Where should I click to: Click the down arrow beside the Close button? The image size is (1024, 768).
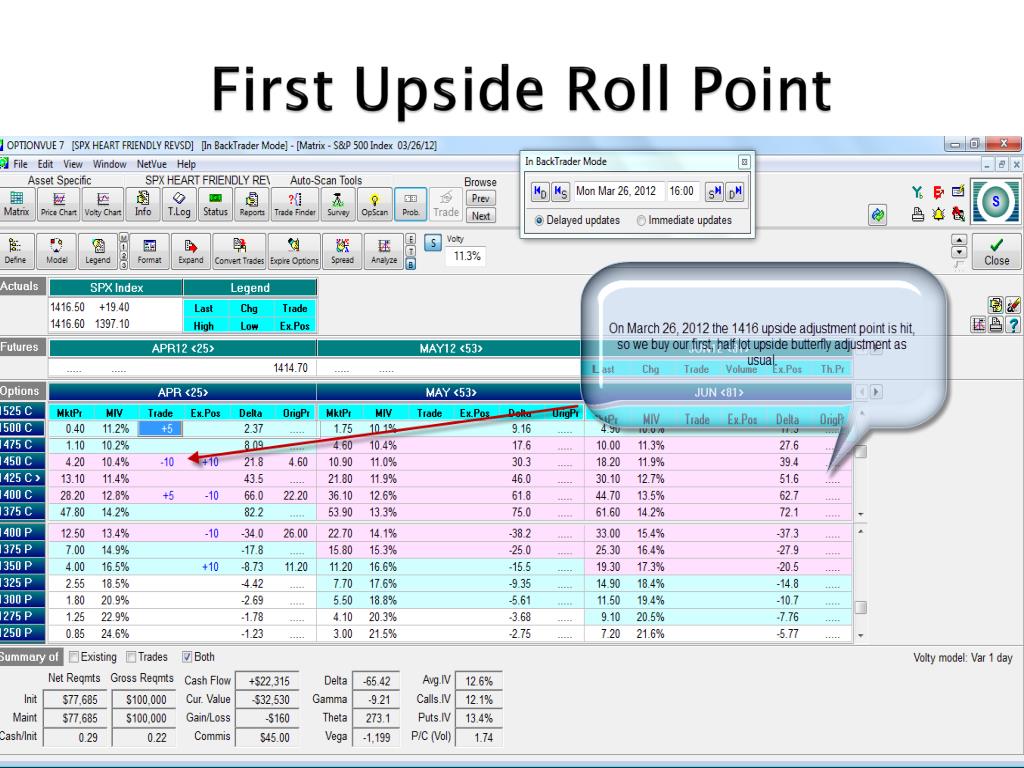point(959,252)
